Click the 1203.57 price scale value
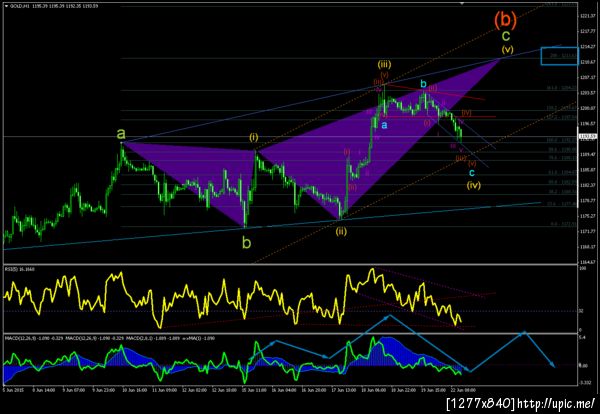Image resolution: width=600 pixels, height=414 pixels. tap(587, 93)
